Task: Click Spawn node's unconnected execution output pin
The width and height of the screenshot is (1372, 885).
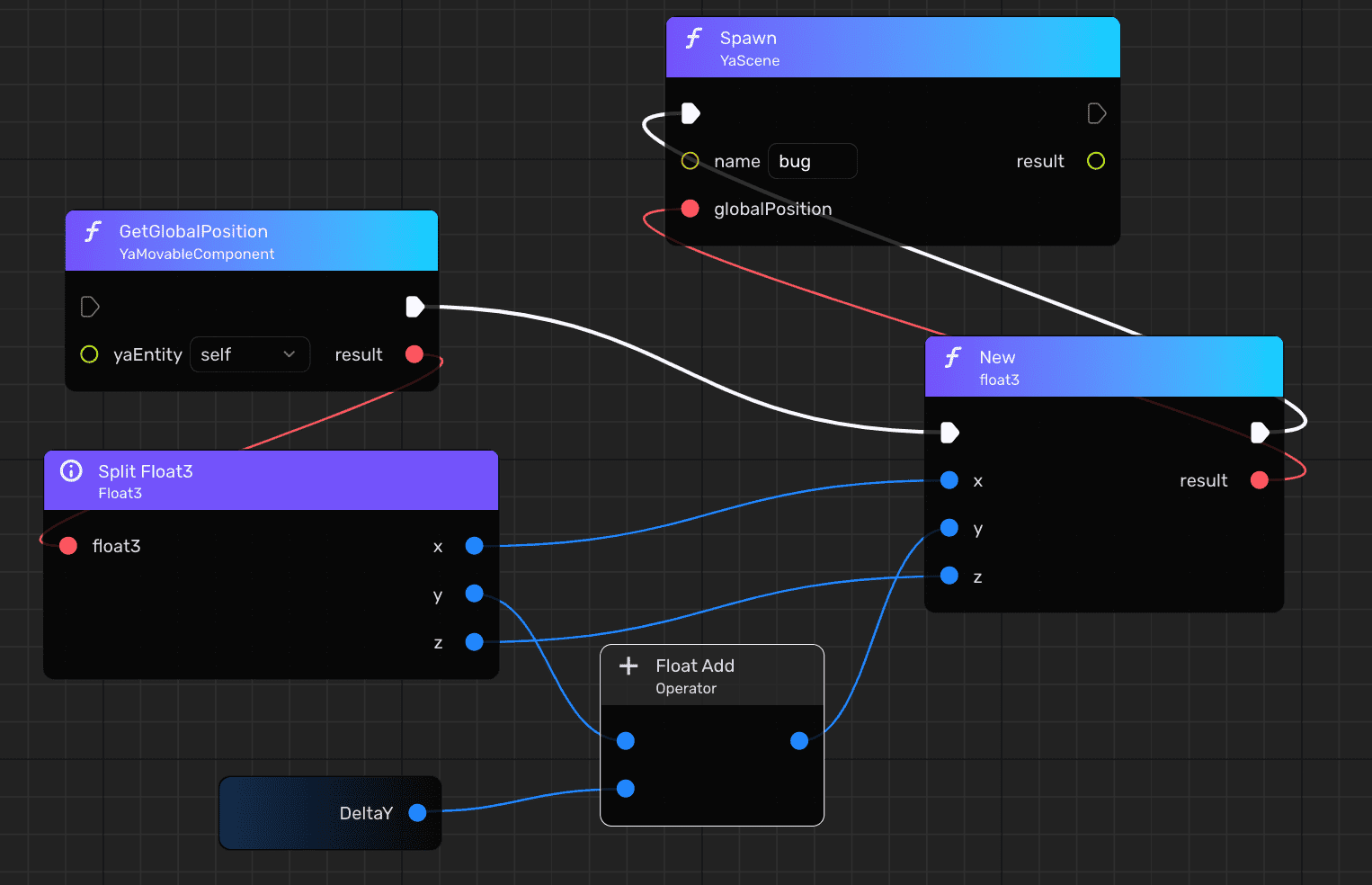Action: (x=1096, y=113)
